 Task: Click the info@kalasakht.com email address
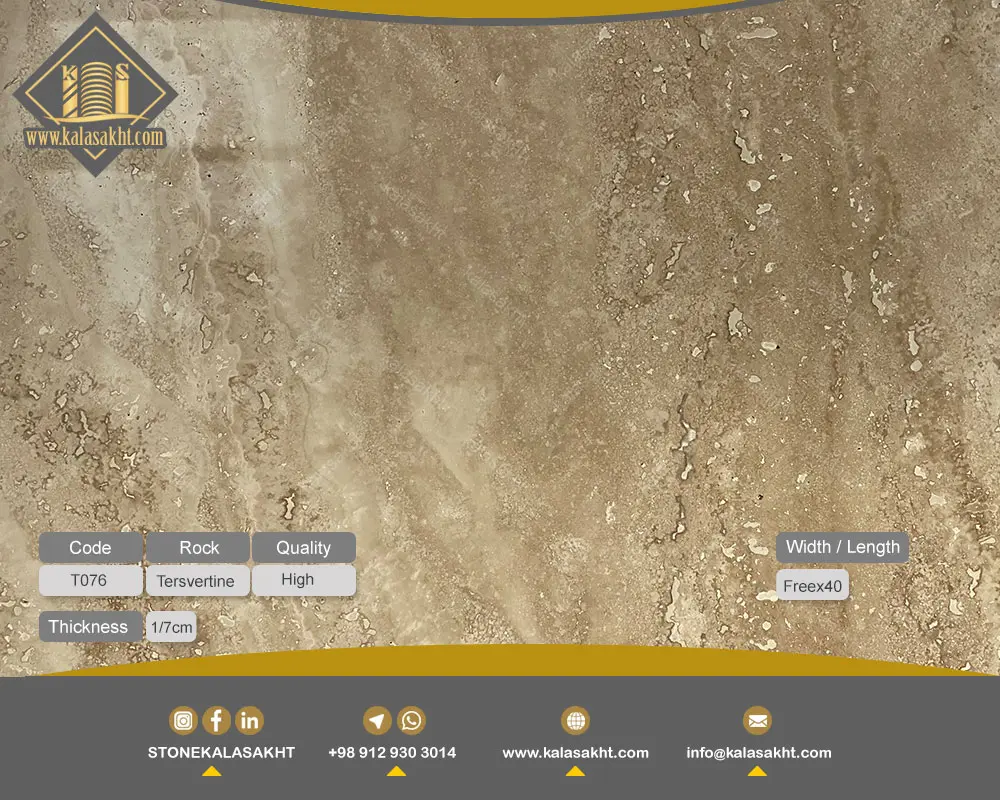[x=759, y=753]
